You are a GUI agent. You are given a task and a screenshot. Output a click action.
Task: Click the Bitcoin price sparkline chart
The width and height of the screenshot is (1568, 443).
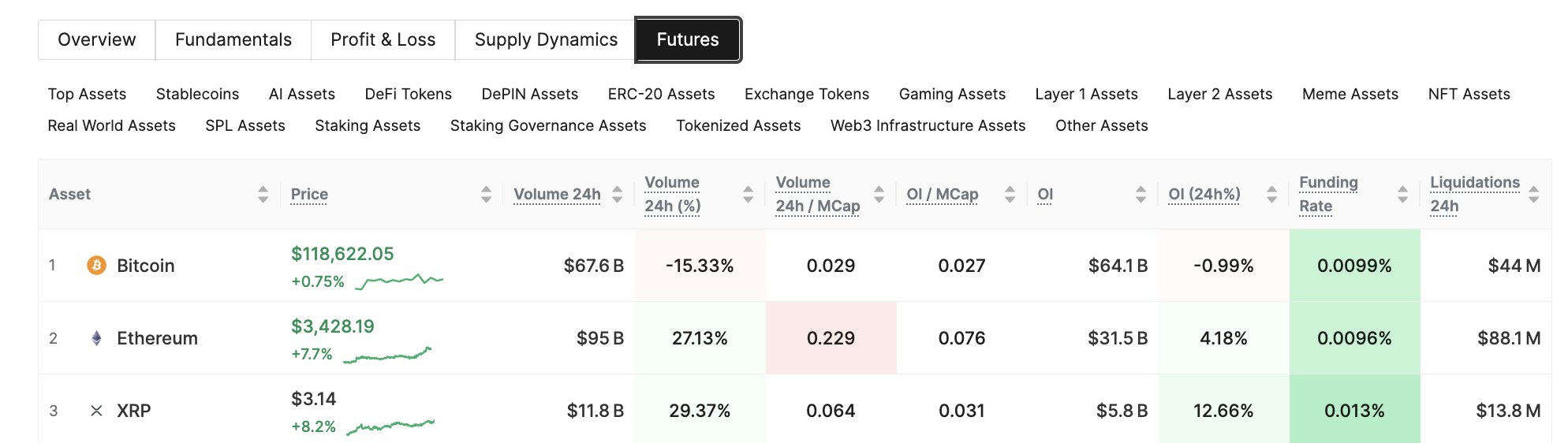(x=399, y=281)
